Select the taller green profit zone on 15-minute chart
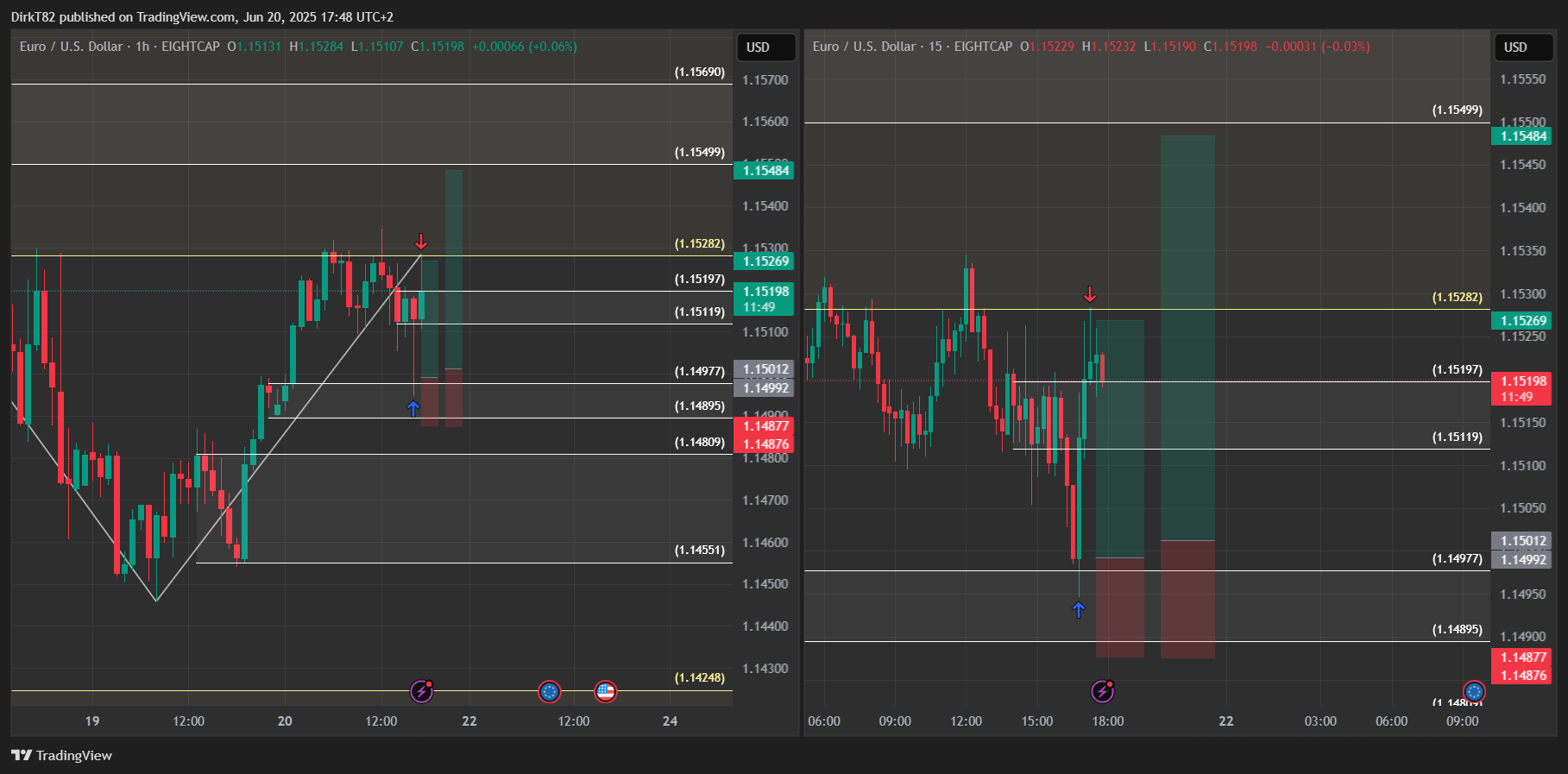Image resolution: width=1568 pixels, height=774 pixels. (1187, 337)
